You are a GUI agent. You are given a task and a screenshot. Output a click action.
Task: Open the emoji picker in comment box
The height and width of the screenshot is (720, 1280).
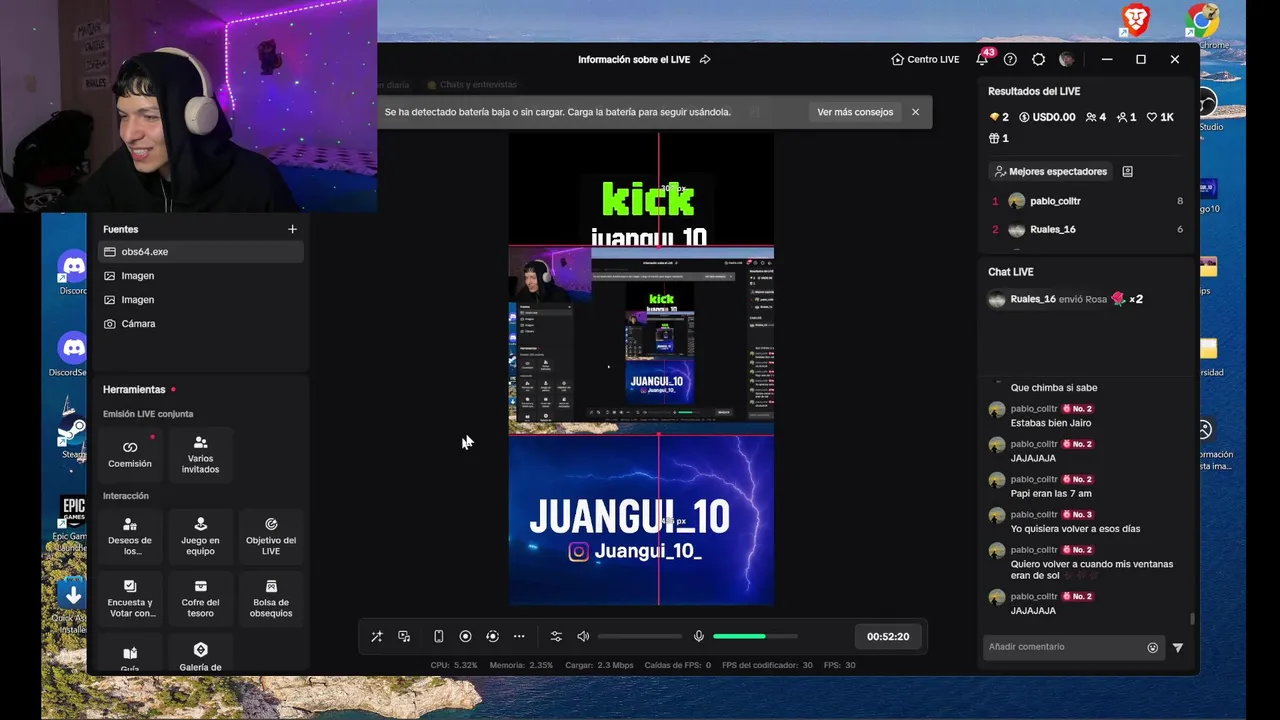coord(1152,647)
